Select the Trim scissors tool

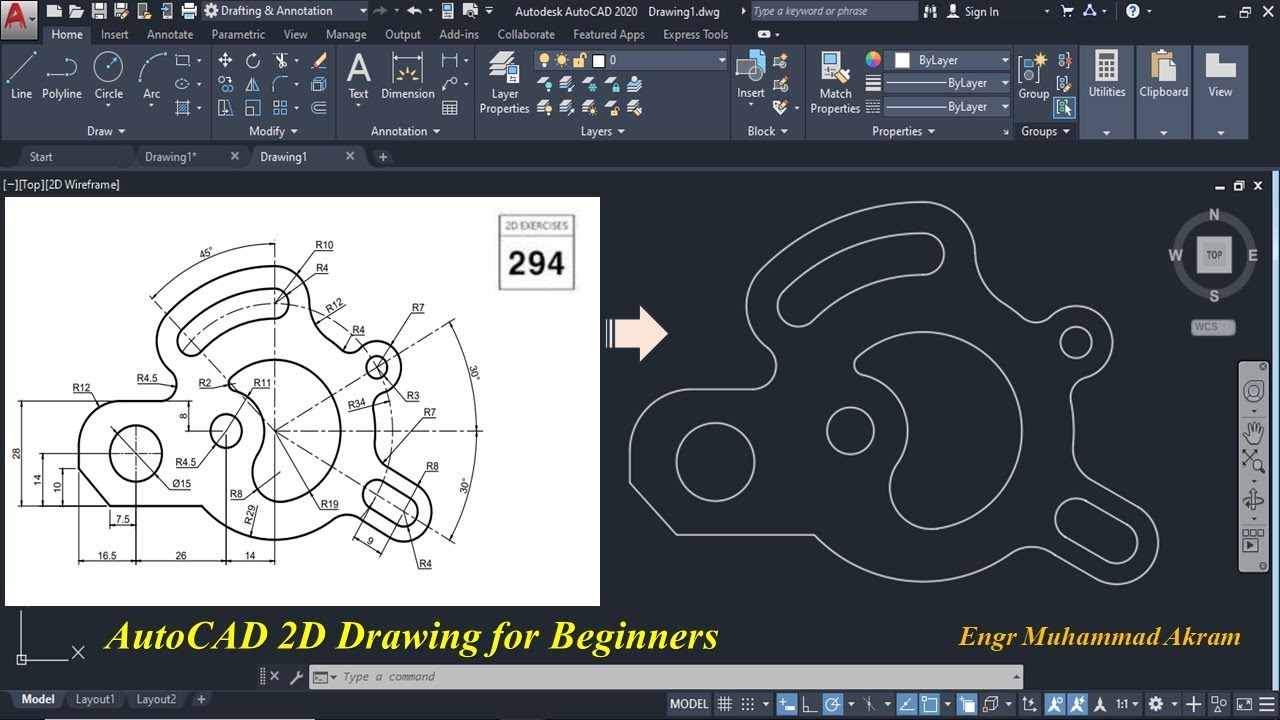point(282,60)
